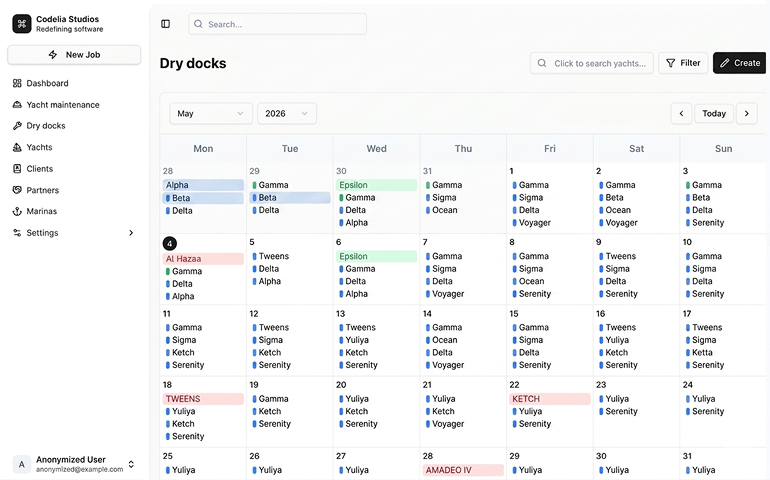The width and height of the screenshot is (770, 480).
Task: Click the magnifier icon in top search
Action: 198,24
